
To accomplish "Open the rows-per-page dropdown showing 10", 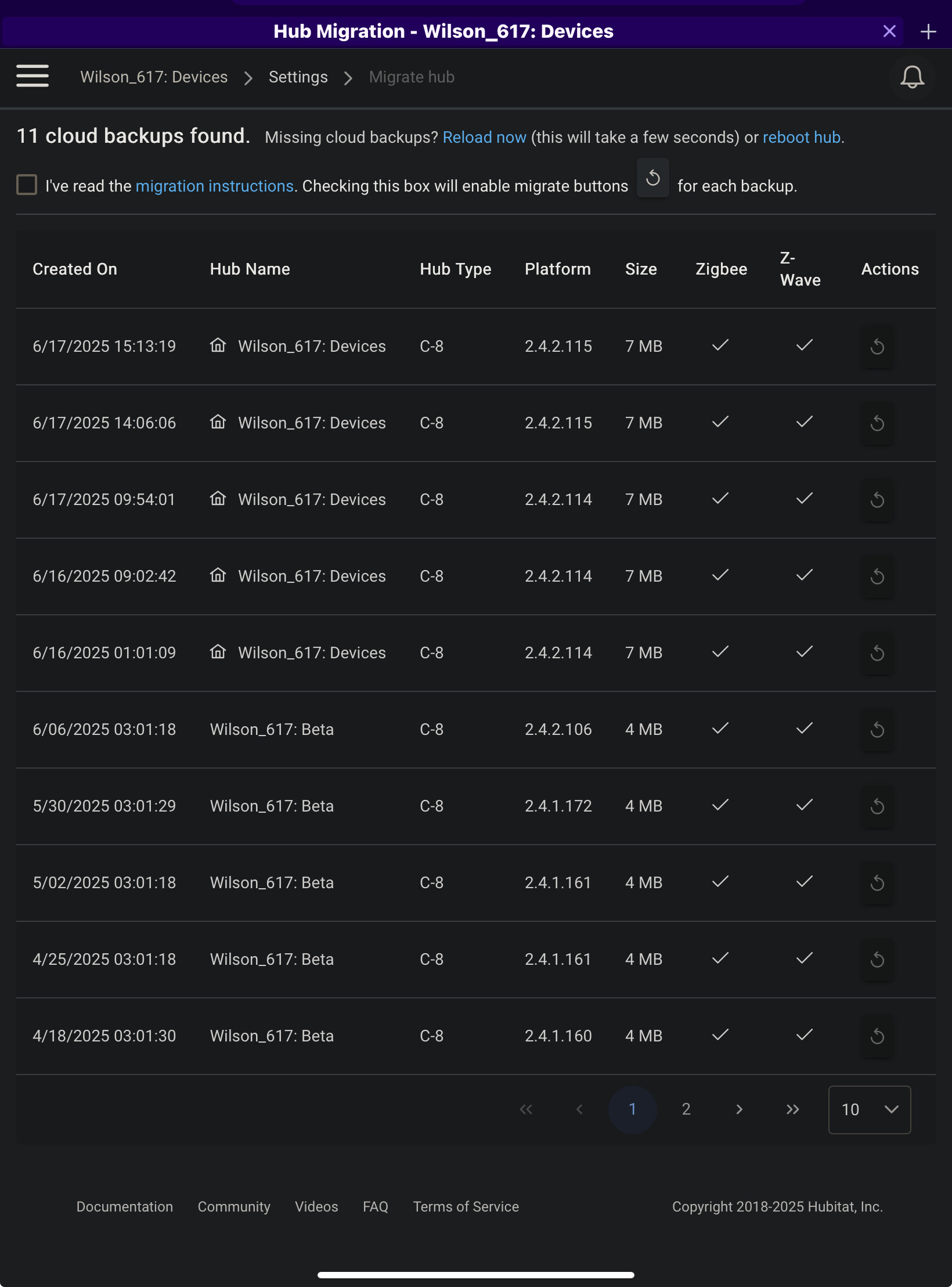I will coord(869,1109).
